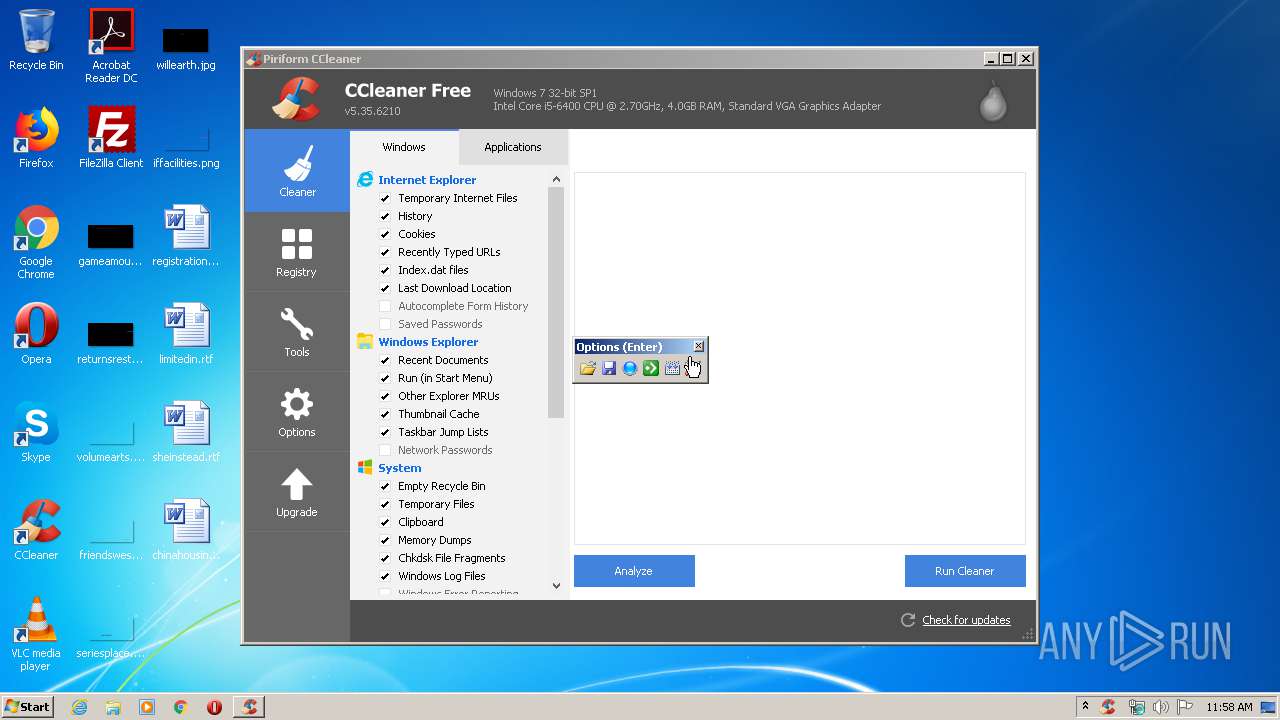The width and height of the screenshot is (1280, 720).
Task: Uncheck Thumbnail Cache checkbox
Action: [x=385, y=414]
